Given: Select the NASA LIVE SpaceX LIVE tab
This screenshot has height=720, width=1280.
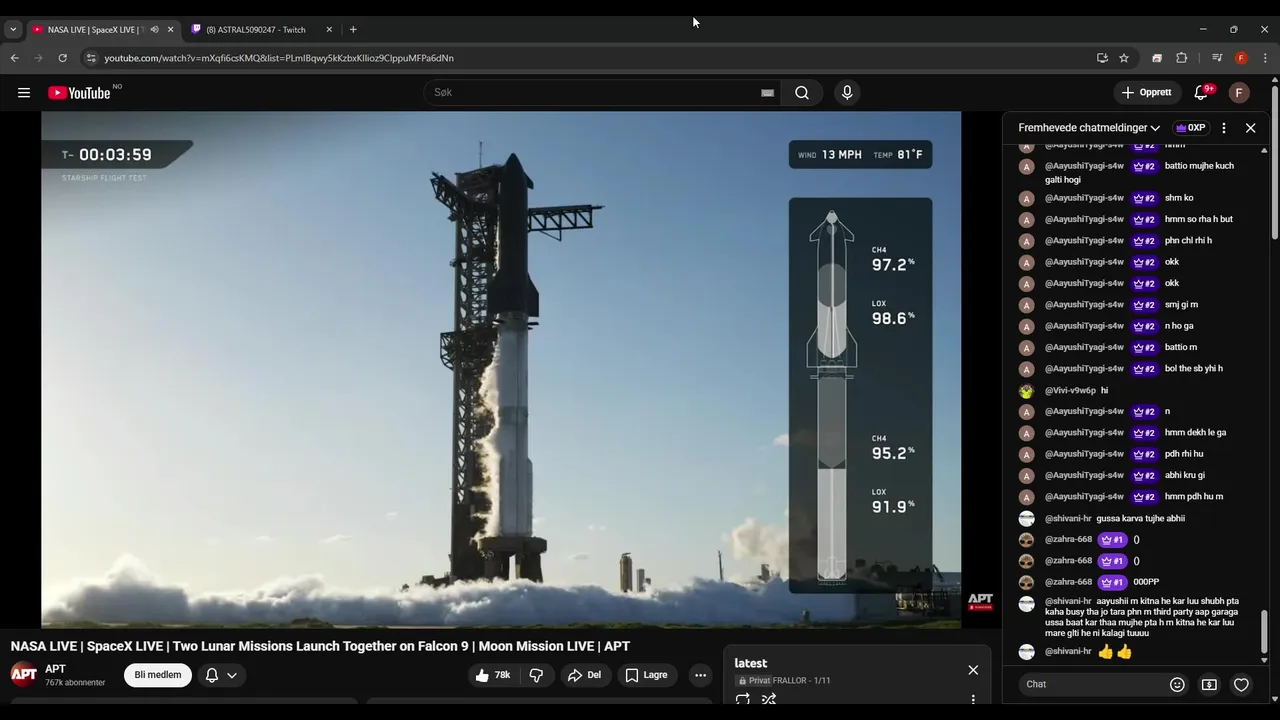Looking at the screenshot, I should pyautogui.click(x=95, y=30).
